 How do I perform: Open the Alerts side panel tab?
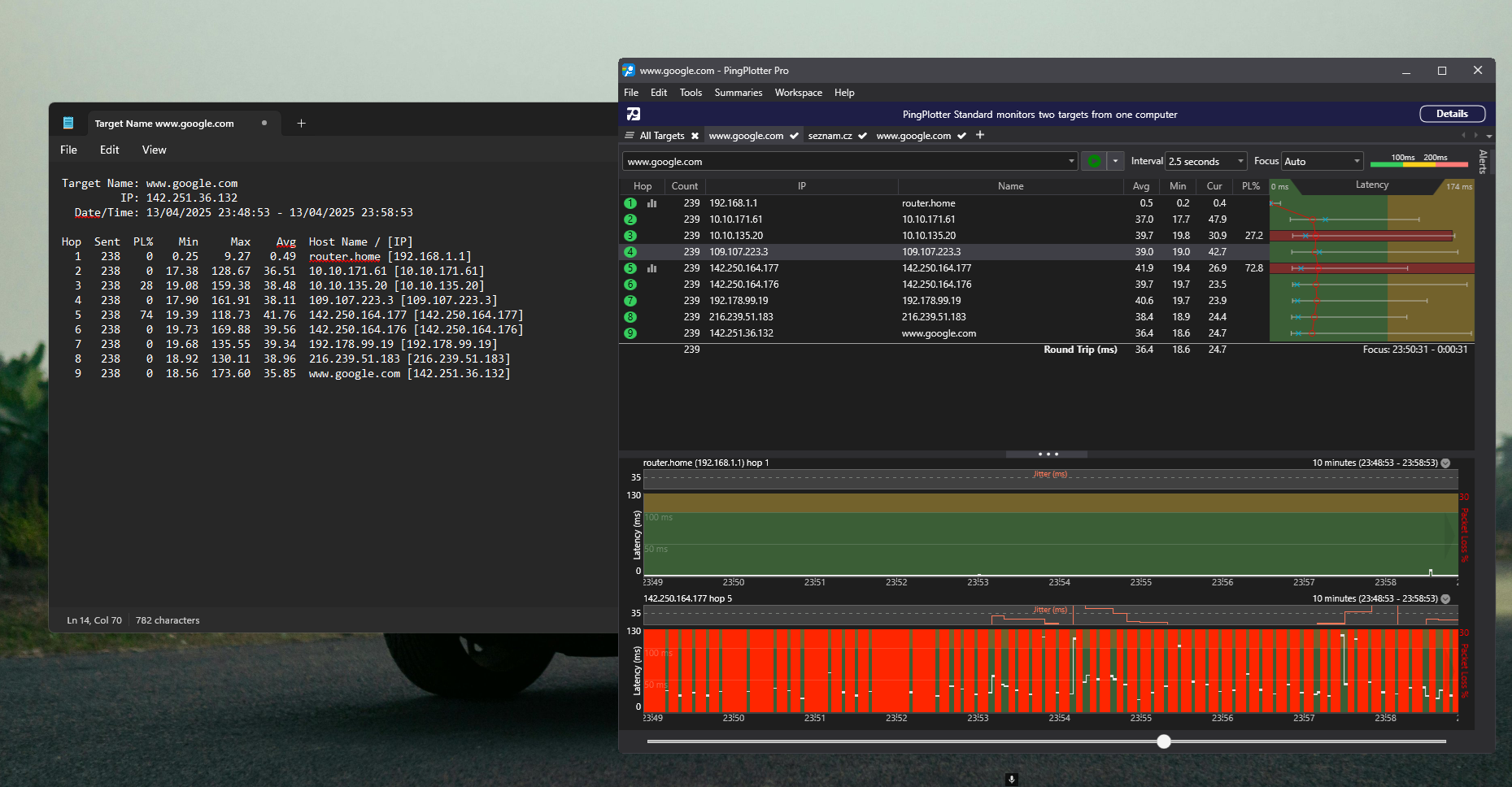[x=1483, y=162]
